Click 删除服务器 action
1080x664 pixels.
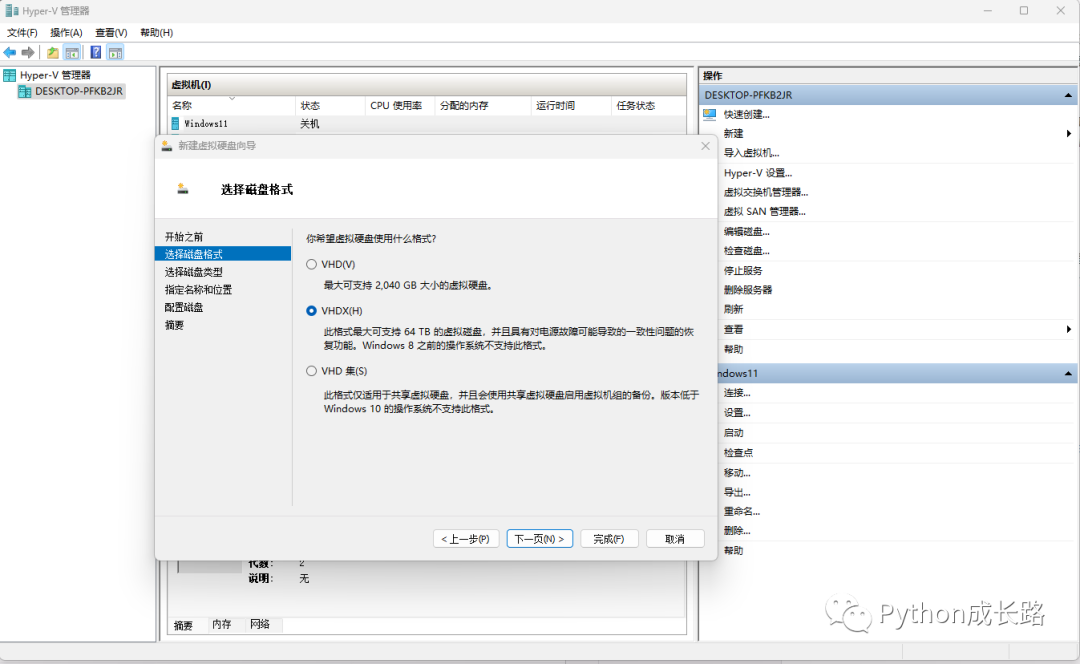747,290
